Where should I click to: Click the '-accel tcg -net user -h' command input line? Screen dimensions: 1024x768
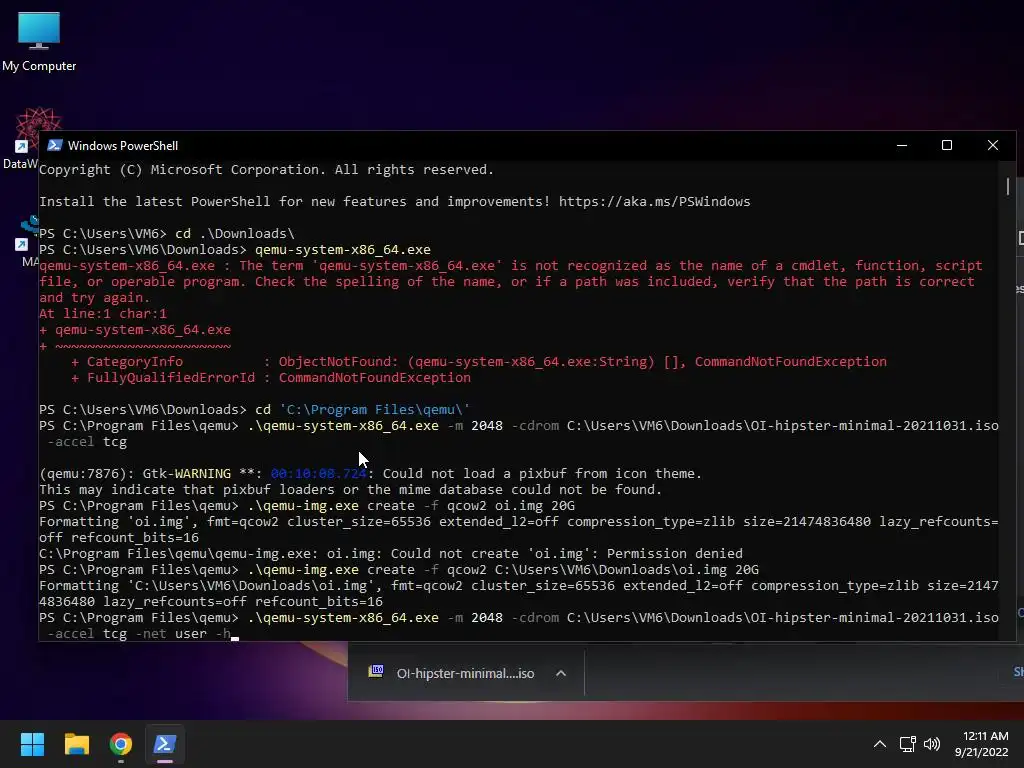pyautogui.click(x=139, y=633)
